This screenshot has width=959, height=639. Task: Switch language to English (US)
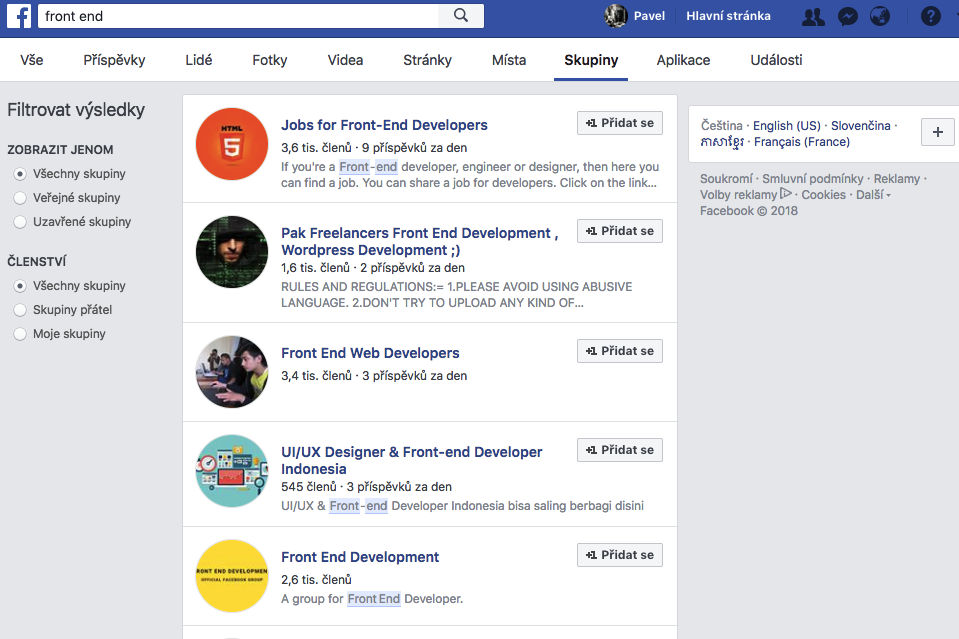pos(787,125)
